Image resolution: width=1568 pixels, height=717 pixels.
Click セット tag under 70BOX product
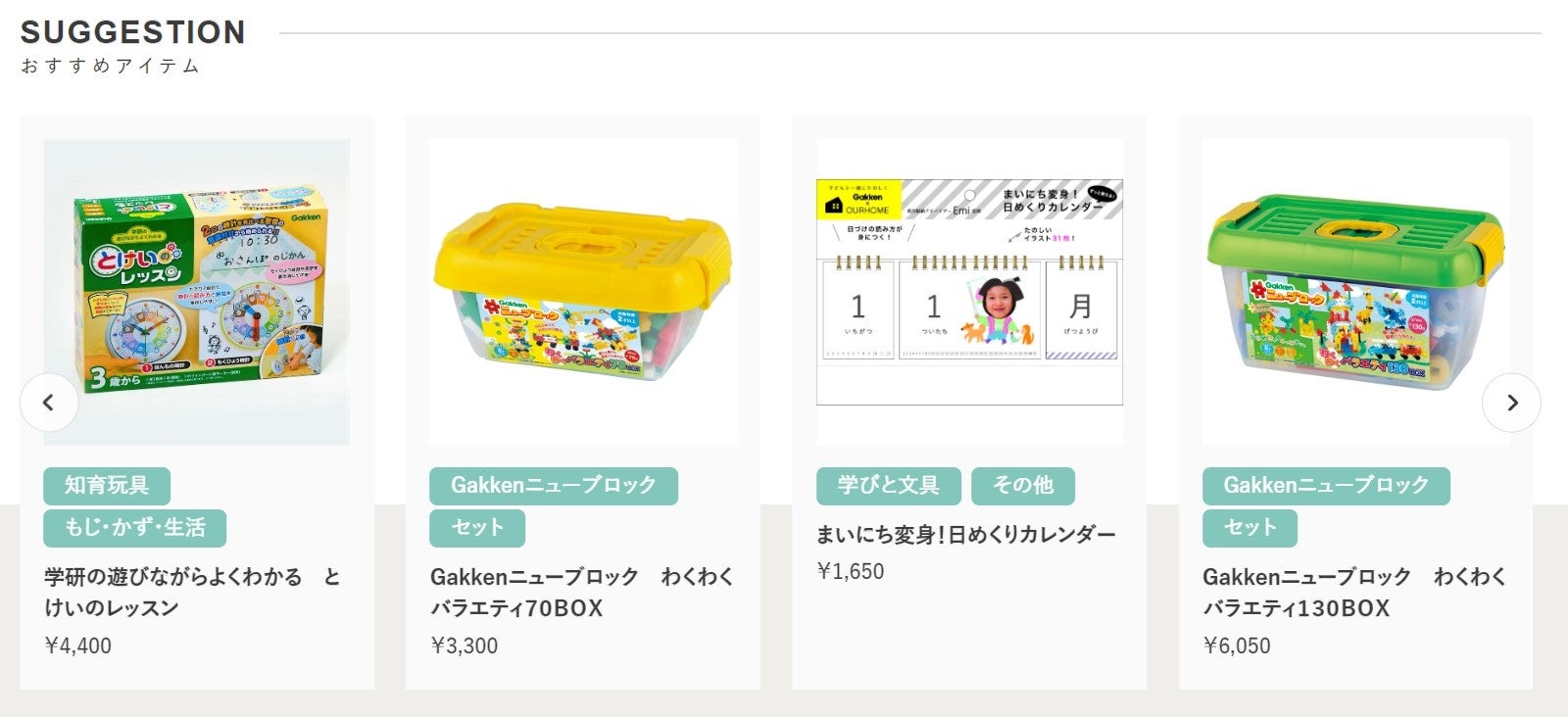[x=477, y=528]
